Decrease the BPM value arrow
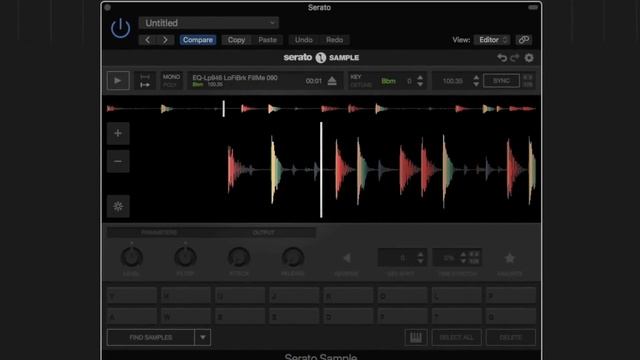Screen dimensions: 640x360 point(476,84)
